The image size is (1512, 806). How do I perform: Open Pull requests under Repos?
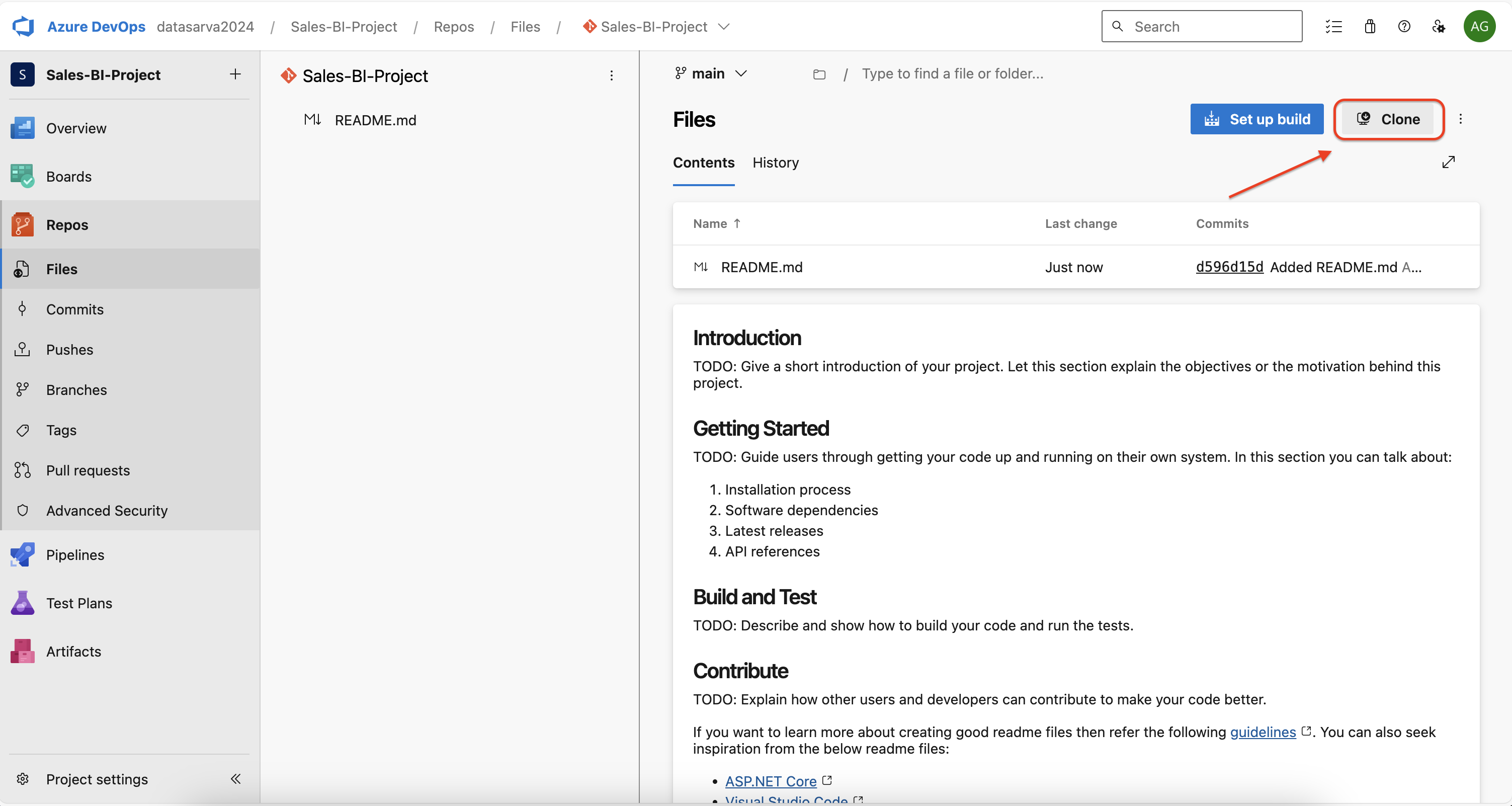point(130,470)
